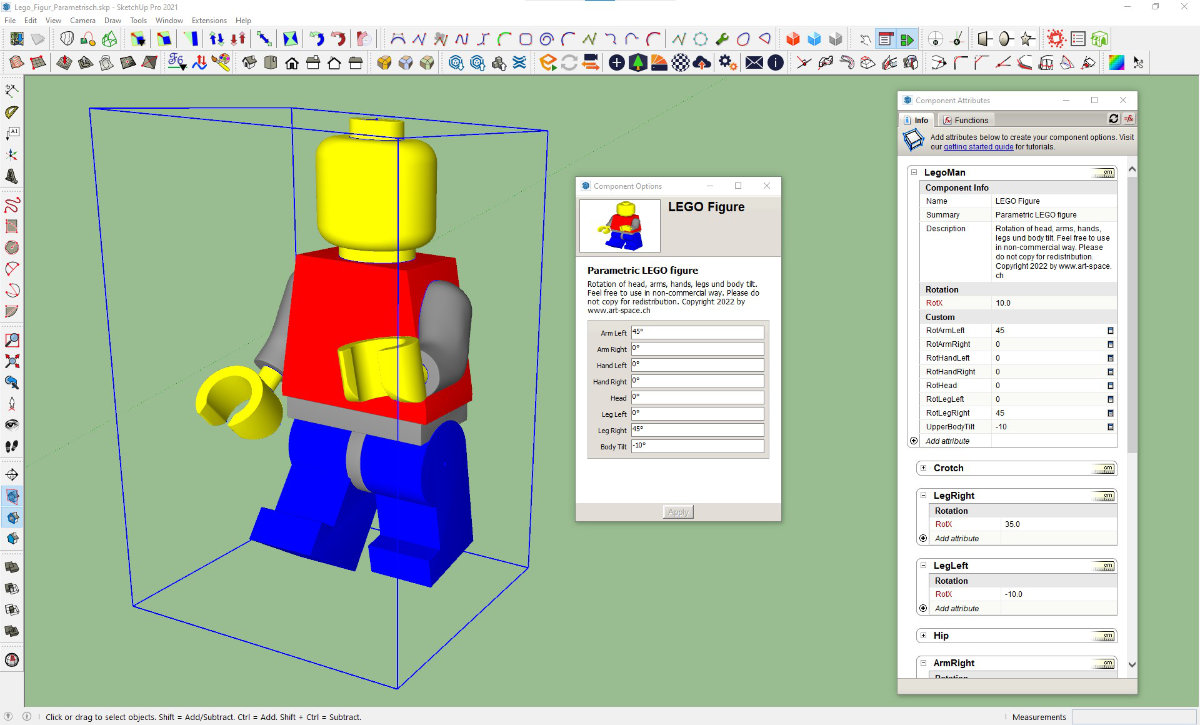Click the red redo arrow toolbar icon
This screenshot has width=1200, height=725.
click(338, 39)
